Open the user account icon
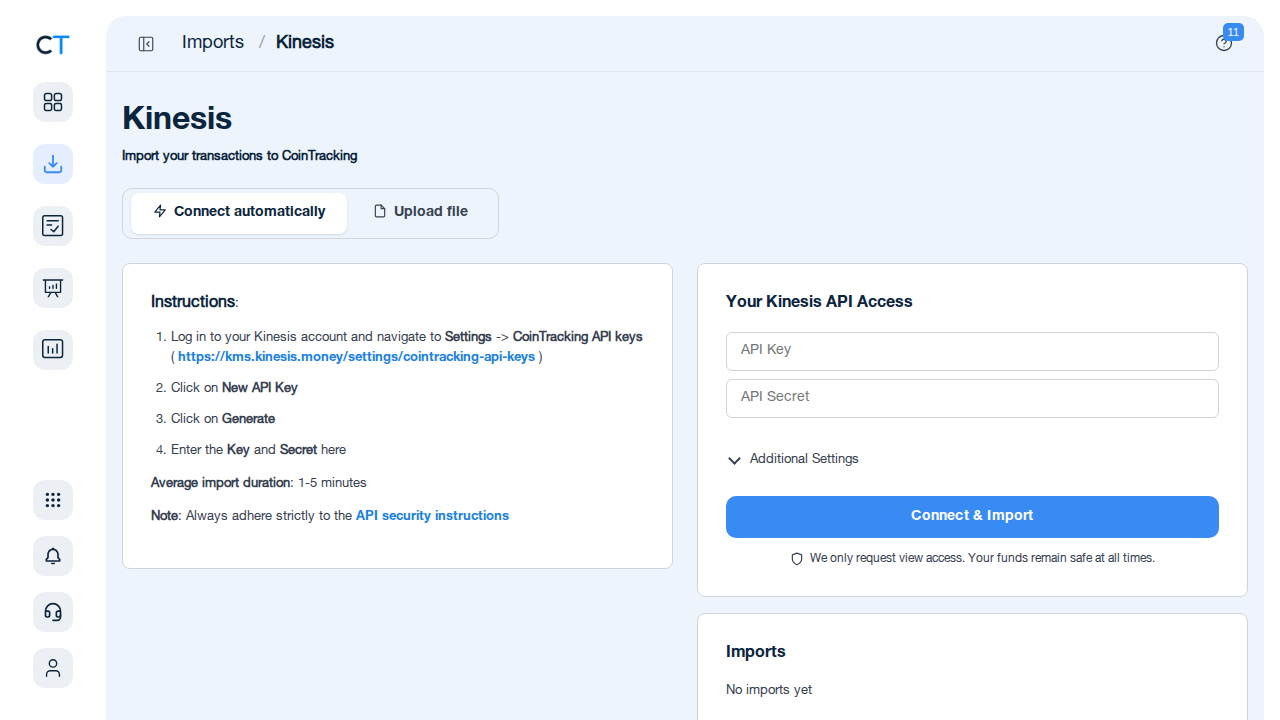Image resolution: width=1280 pixels, height=720 pixels. (53, 668)
